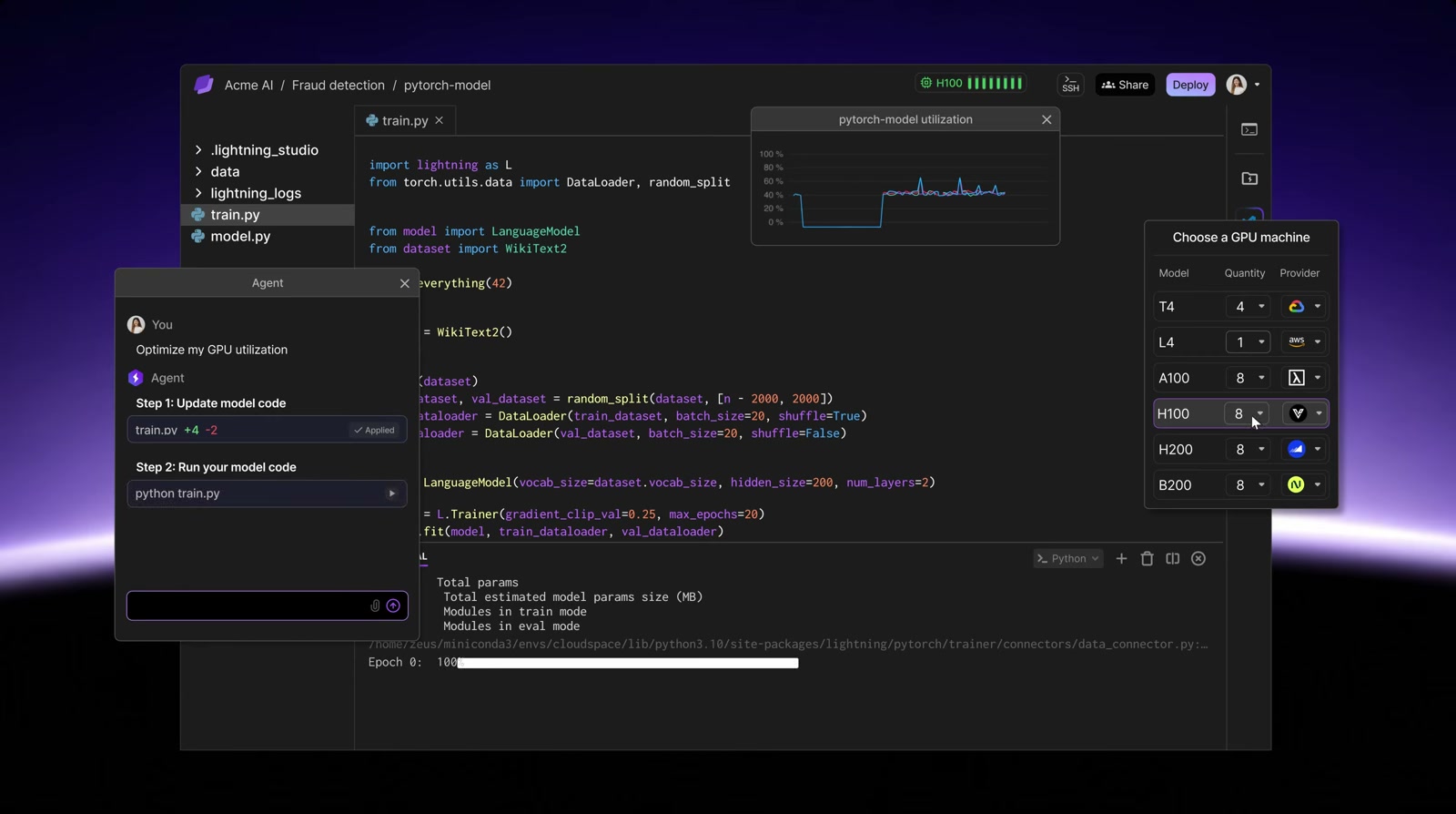Run python train.py with play icon
1456x814 pixels.
click(x=392, y=493)
